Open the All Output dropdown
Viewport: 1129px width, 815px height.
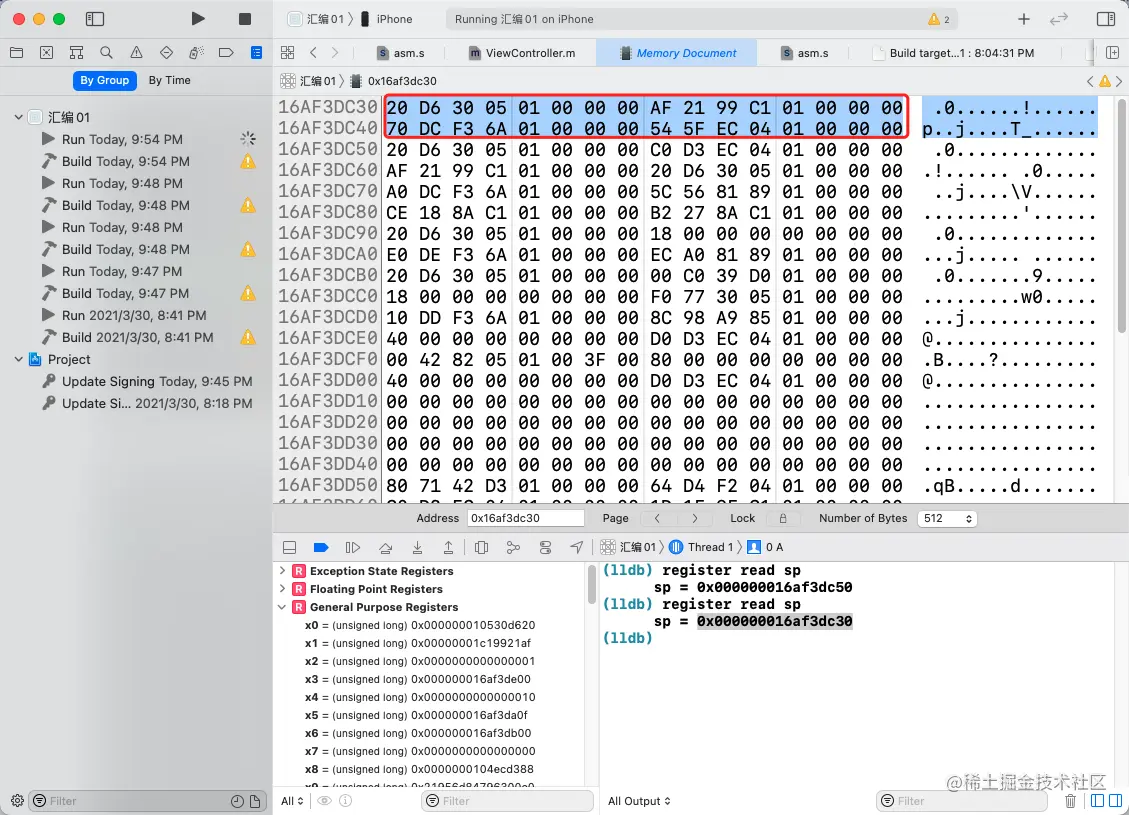tap(639, 801)
